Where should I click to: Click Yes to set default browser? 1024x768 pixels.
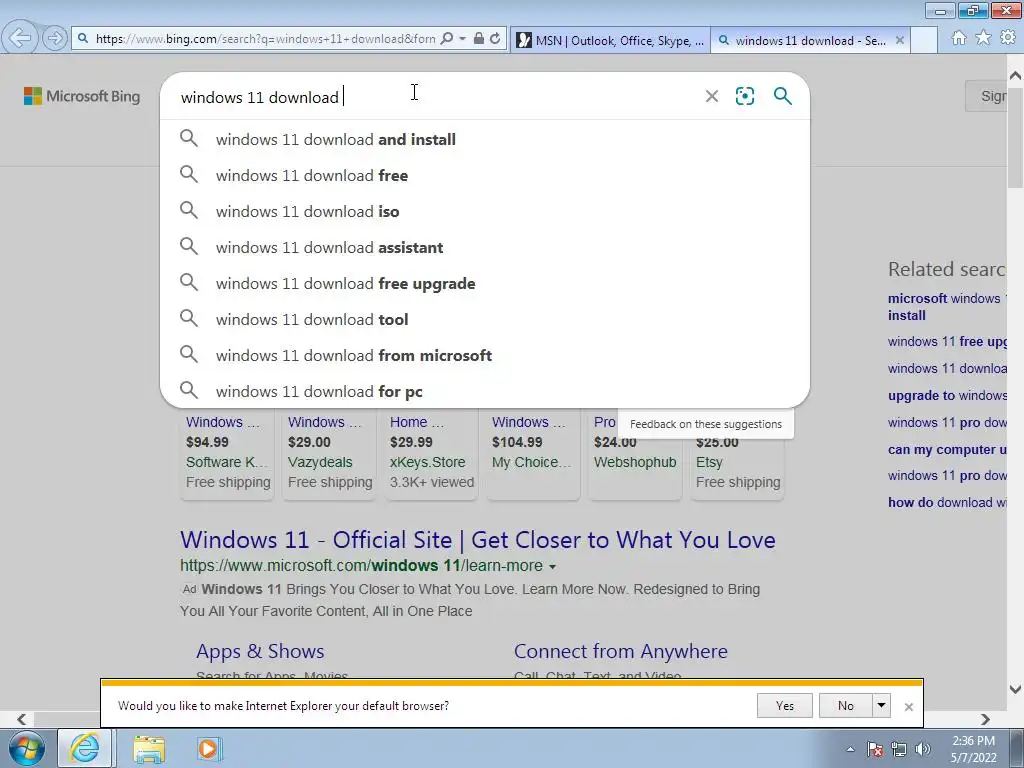click(x=784, y=705)
